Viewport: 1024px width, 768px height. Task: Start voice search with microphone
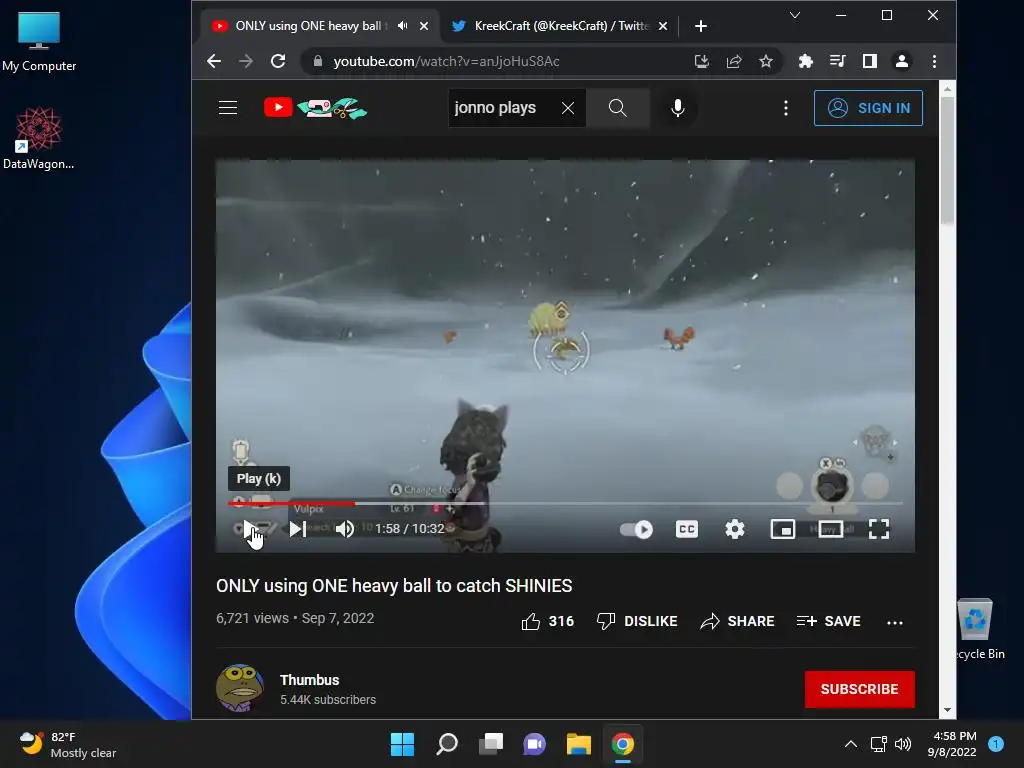pos(678,108)
